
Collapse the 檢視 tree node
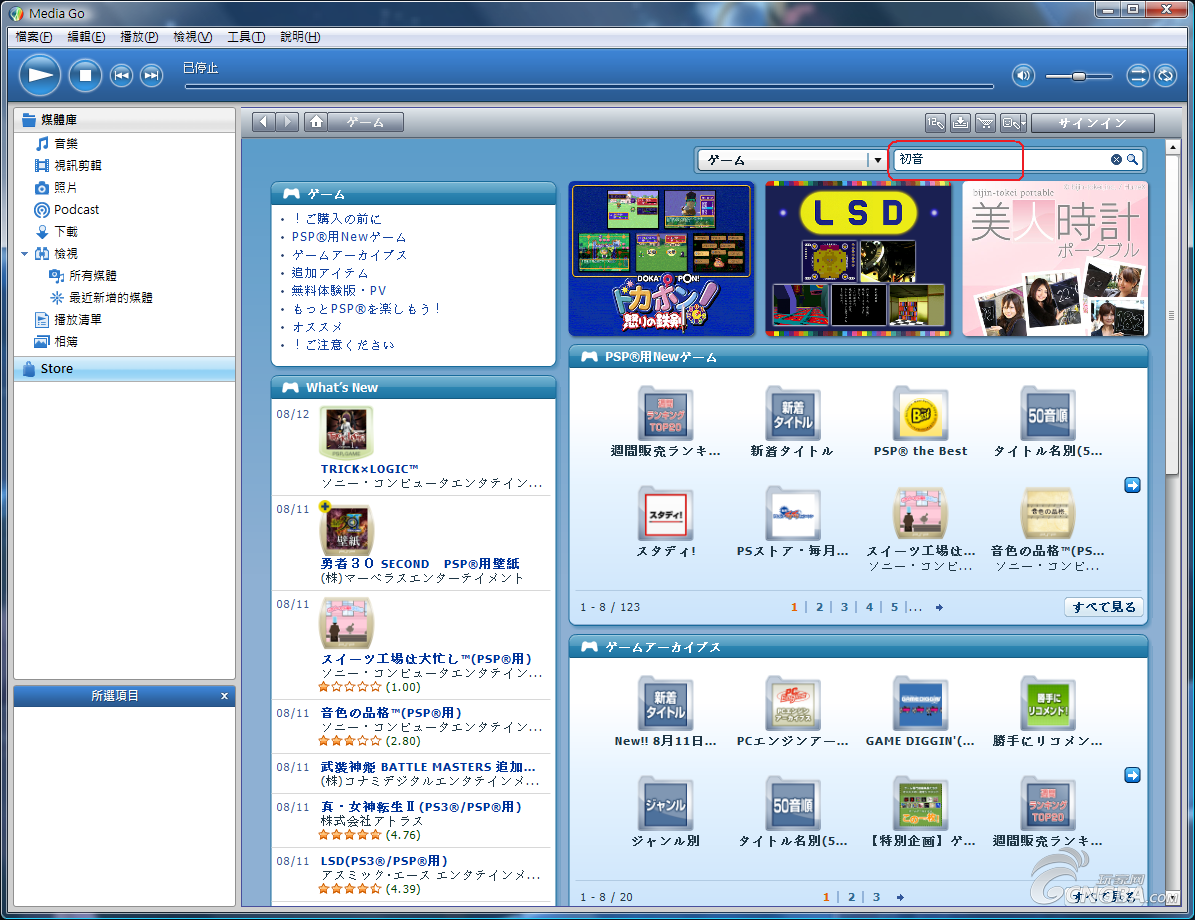point(24,254)
